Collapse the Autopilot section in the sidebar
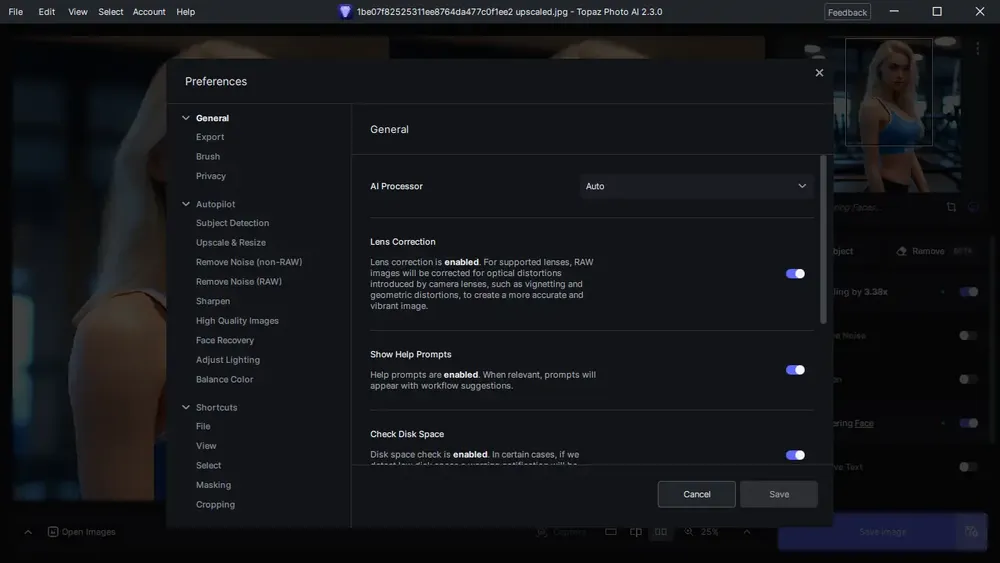 (186, 204)
